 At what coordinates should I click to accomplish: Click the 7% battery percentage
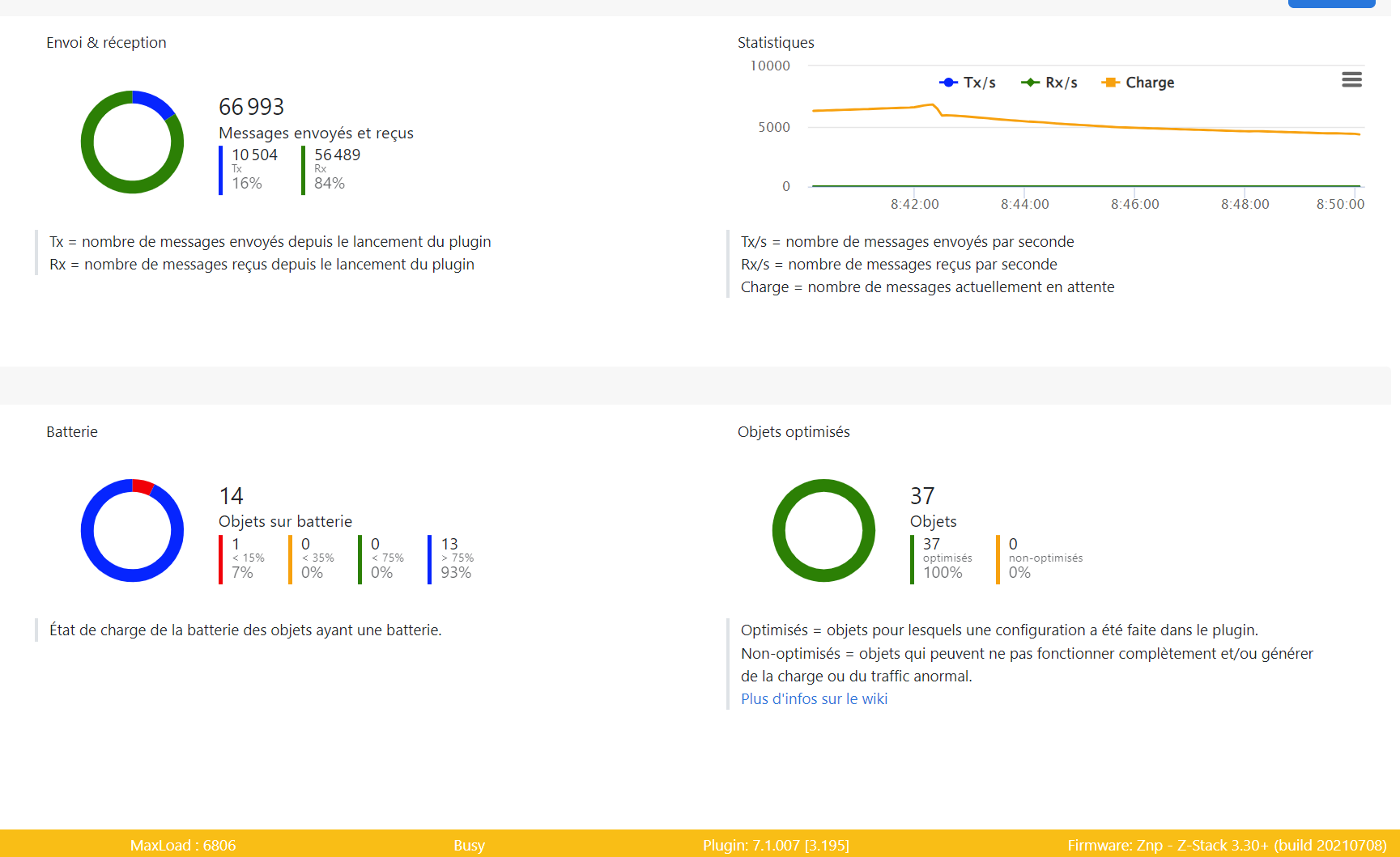coord(242,573)
